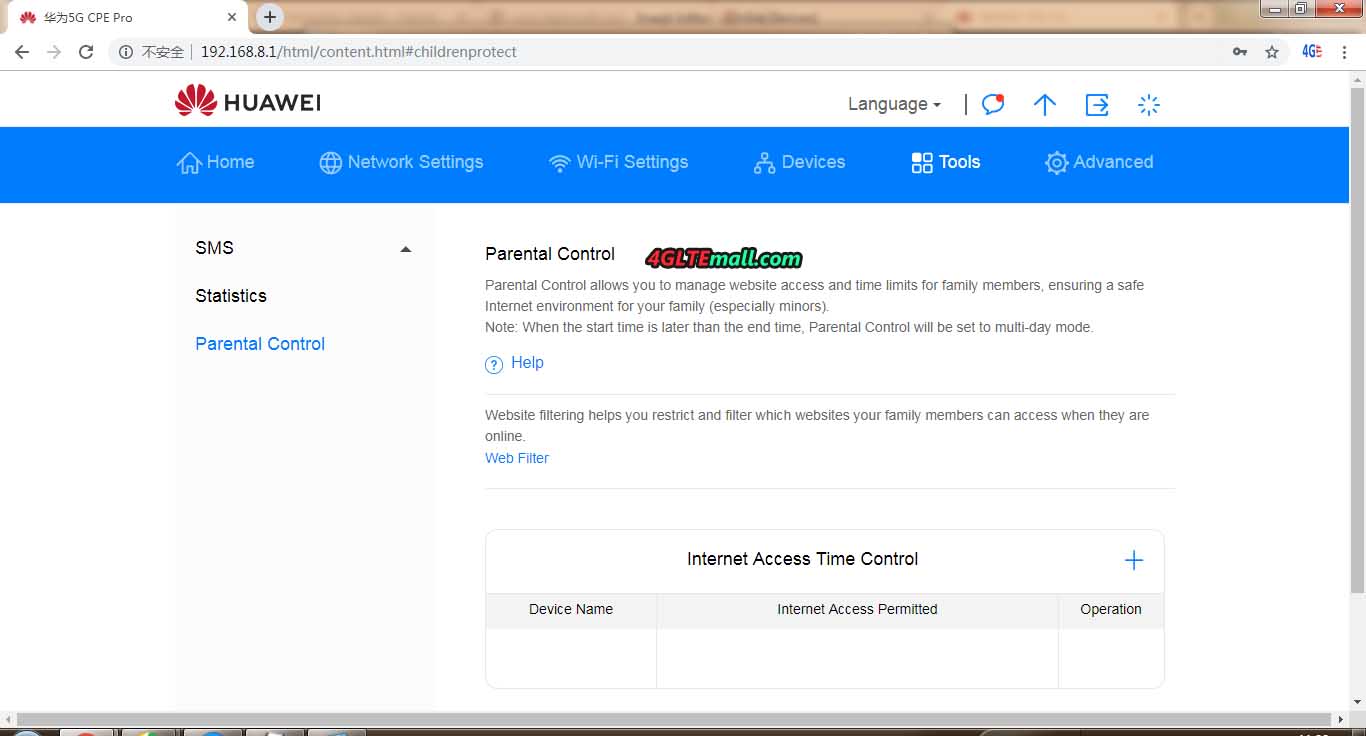Click the saved password key icon
This screenshot has width=1366, height=736.
tap(1240, 52)
